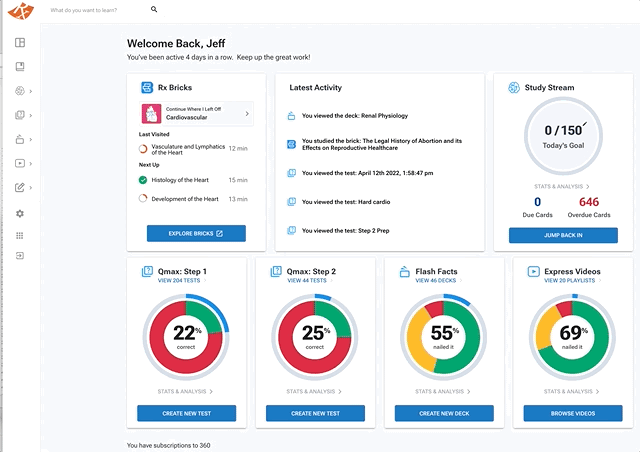Click Jump Back In button

point(563,235)
